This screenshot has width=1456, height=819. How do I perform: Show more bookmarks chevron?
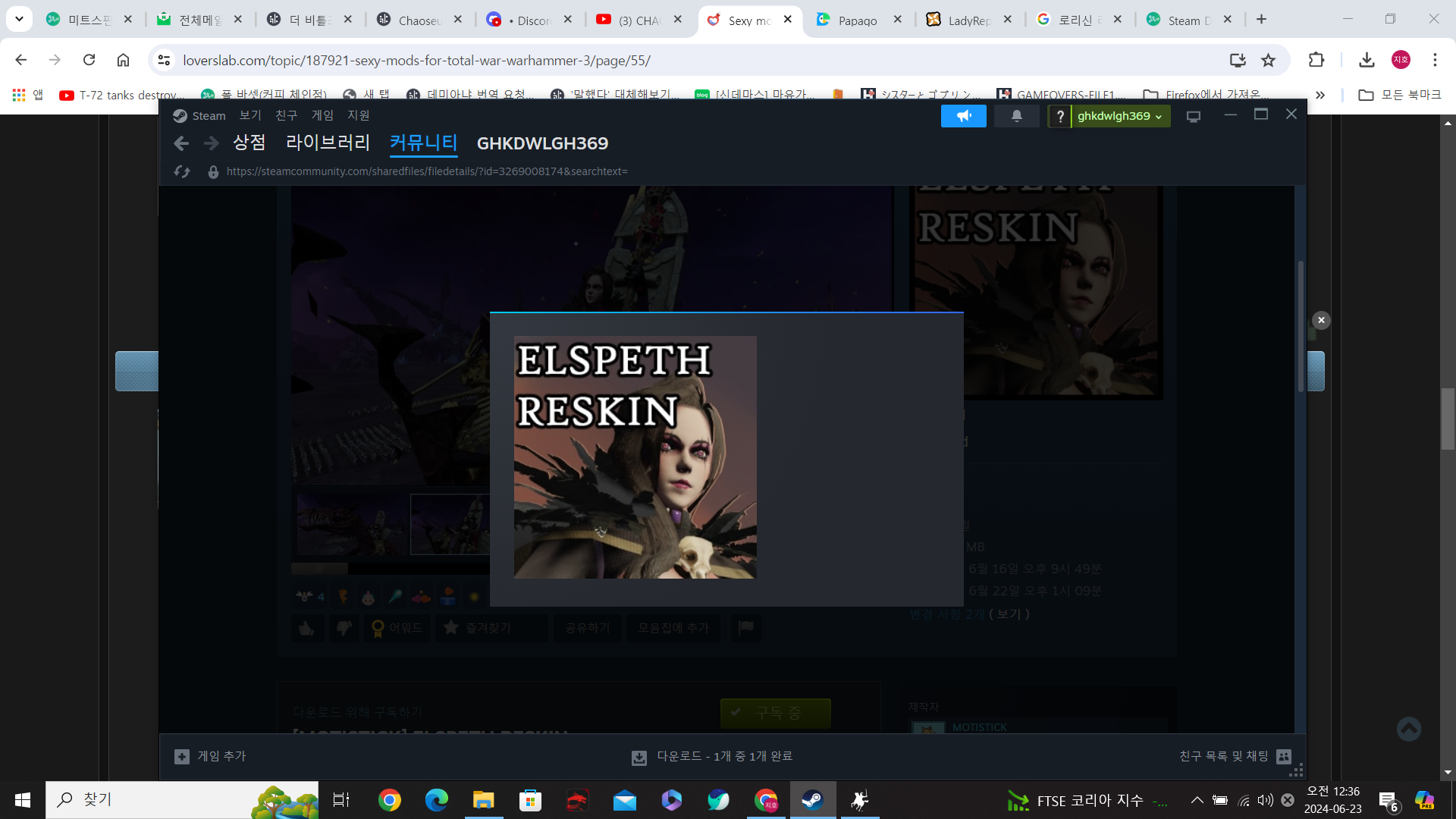tap(1320, 95)
